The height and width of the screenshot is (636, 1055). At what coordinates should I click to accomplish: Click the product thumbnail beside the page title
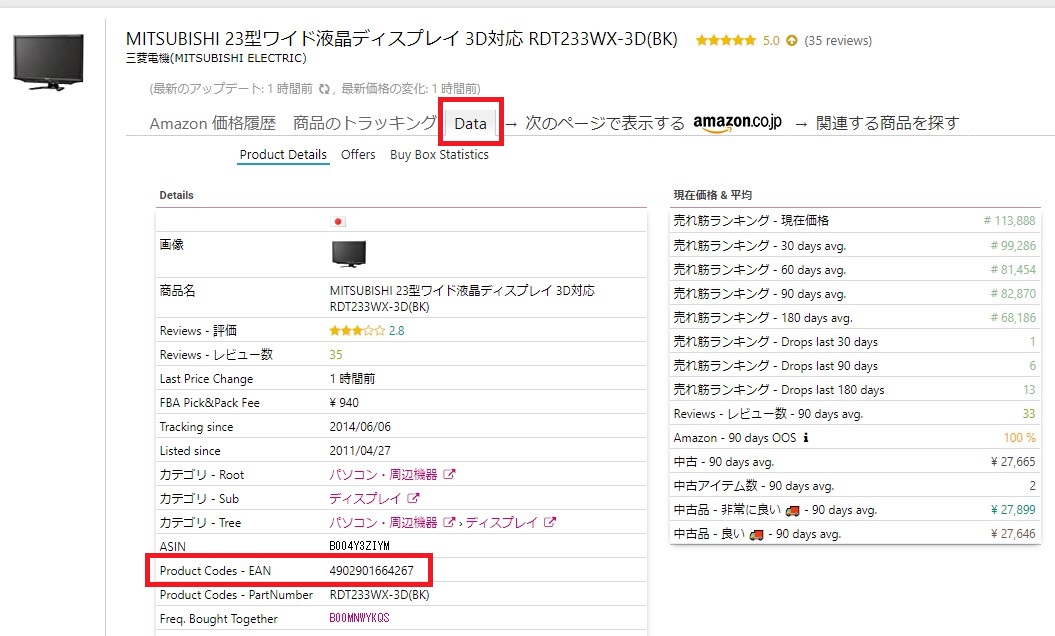click(x=48, y=62)
